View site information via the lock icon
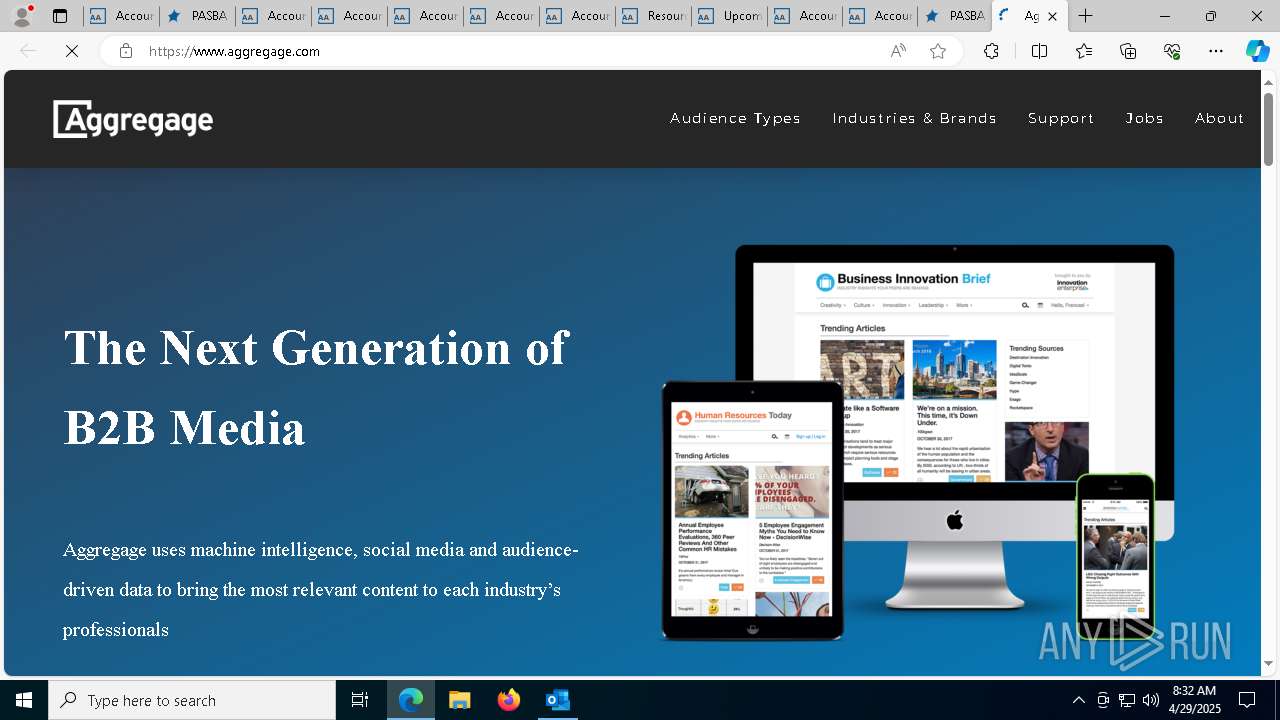The width and height of the screenshot is (1280, 720). [126, 51]
